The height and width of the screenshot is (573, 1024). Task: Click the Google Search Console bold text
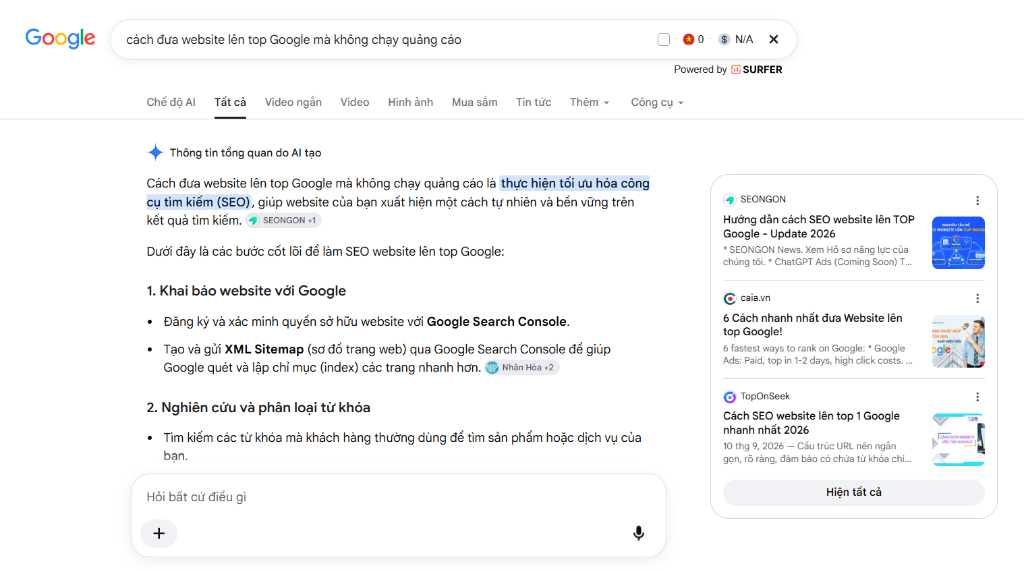pyautogui.click(x=496, y=321)
